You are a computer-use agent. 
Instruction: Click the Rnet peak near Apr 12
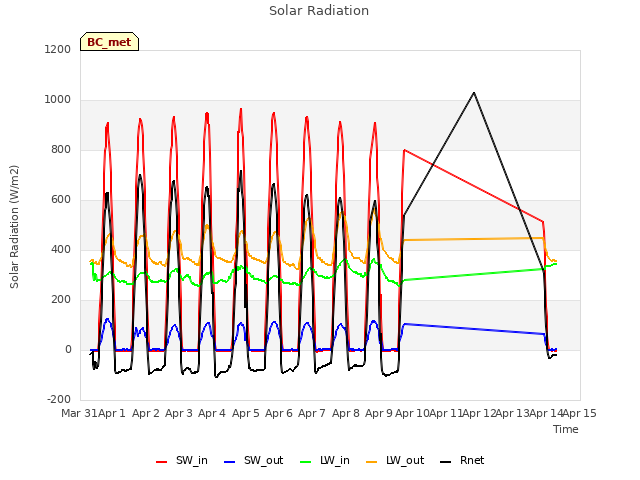coord(474,93)
